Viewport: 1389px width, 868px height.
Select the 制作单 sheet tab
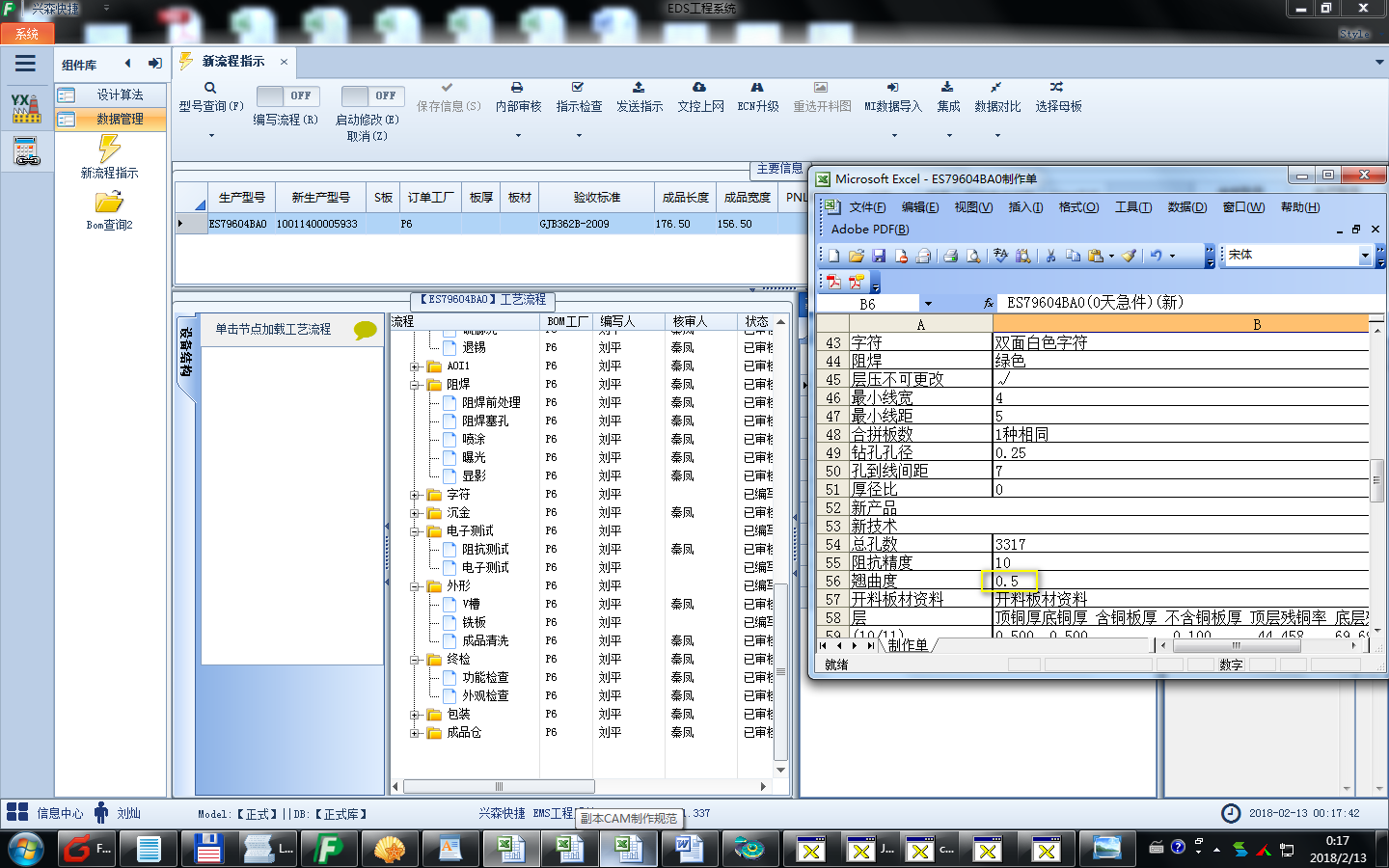click(x=908, y=645)
